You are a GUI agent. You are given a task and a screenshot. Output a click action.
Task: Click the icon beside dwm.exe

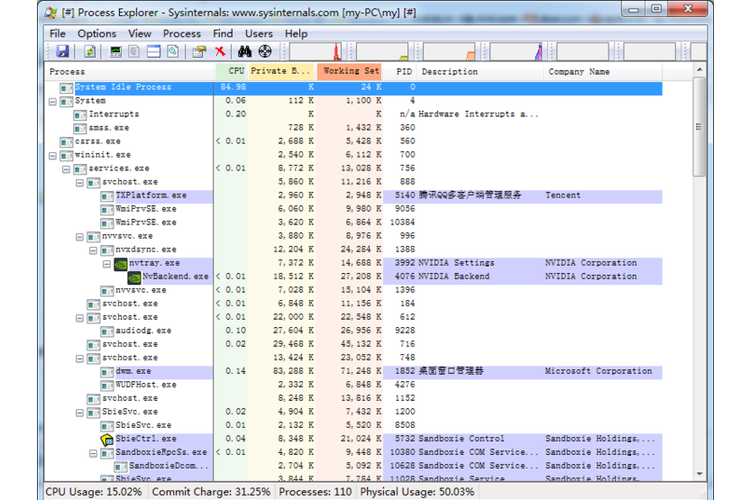[107, 372]
